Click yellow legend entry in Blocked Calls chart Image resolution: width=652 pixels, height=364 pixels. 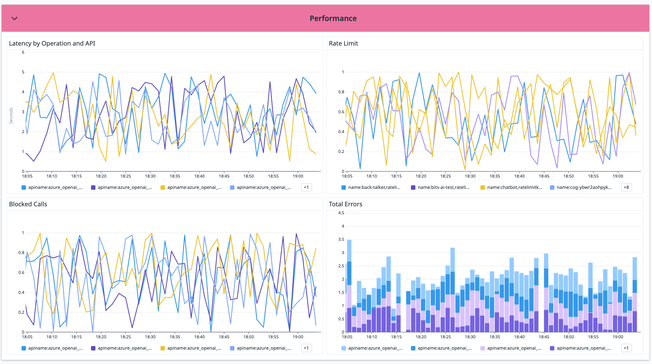pos(191,348)
